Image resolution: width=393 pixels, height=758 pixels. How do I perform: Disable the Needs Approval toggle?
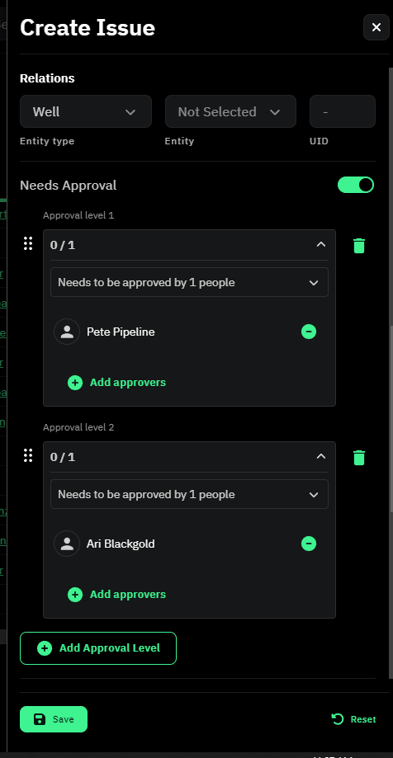[356, 185]
